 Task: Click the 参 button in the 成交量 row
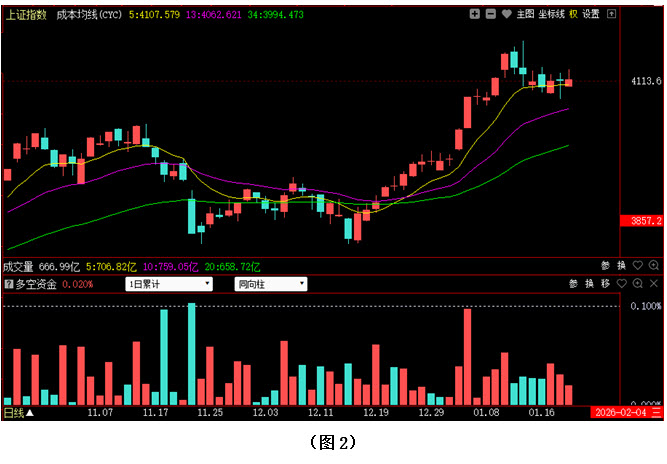click(x=605, y=266)
